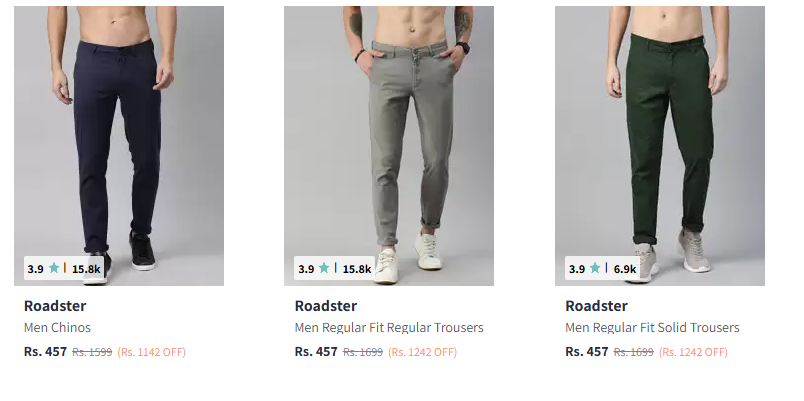Click star icon on navy chinos rating

pyautogui.click(x=54, y=268)
